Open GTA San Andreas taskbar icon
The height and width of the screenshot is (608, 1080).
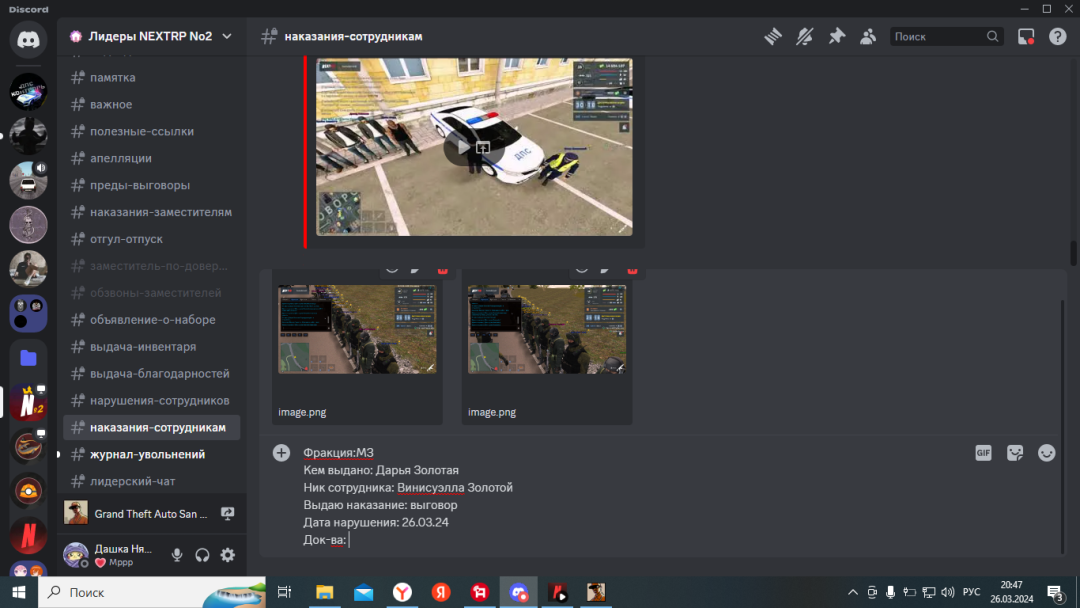(596, 592)
